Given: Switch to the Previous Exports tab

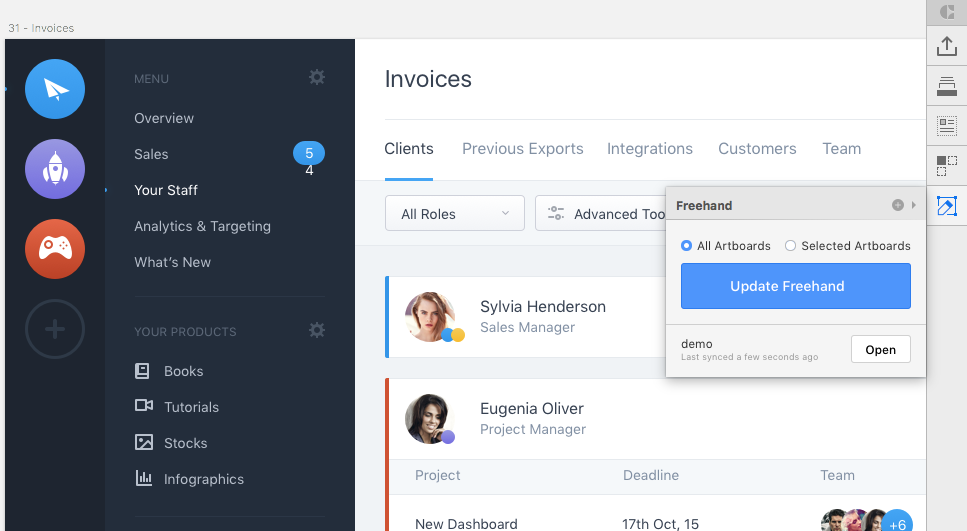Looking at the screenshot, I should pyautogui.click(x=522, y=149).
